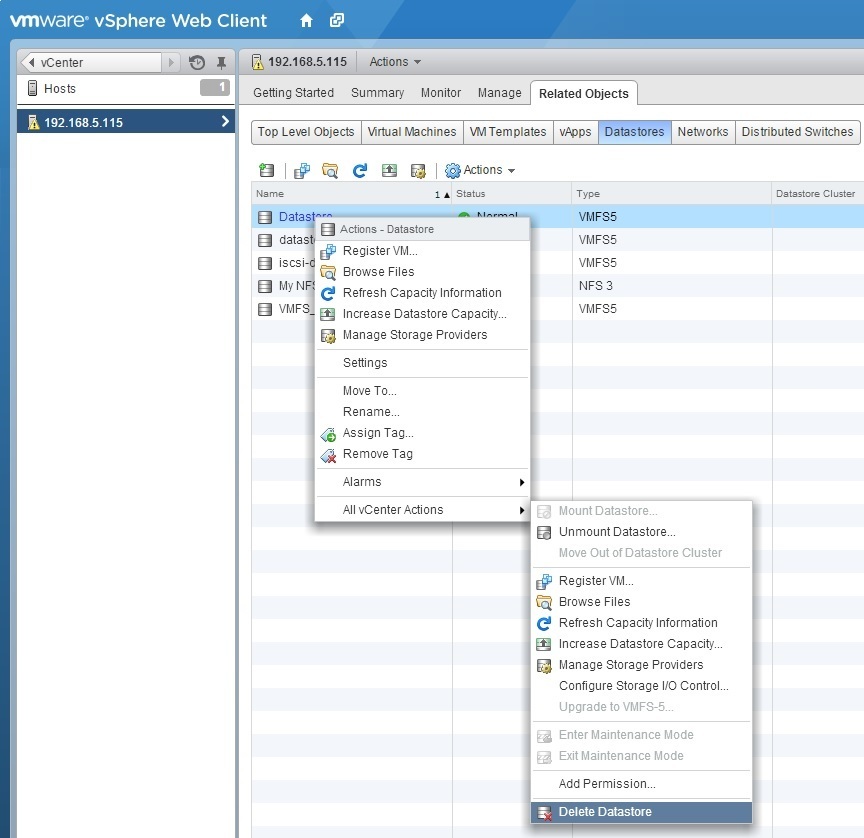Choose Settings in the datastore context menu

422,363
